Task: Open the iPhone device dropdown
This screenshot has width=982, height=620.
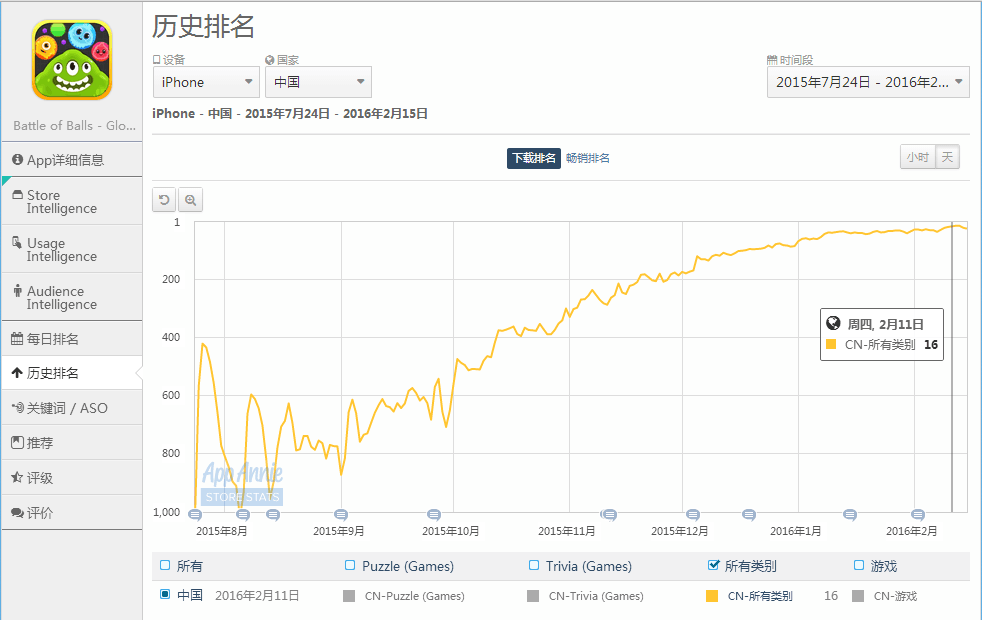Action: tap(206, 82)
